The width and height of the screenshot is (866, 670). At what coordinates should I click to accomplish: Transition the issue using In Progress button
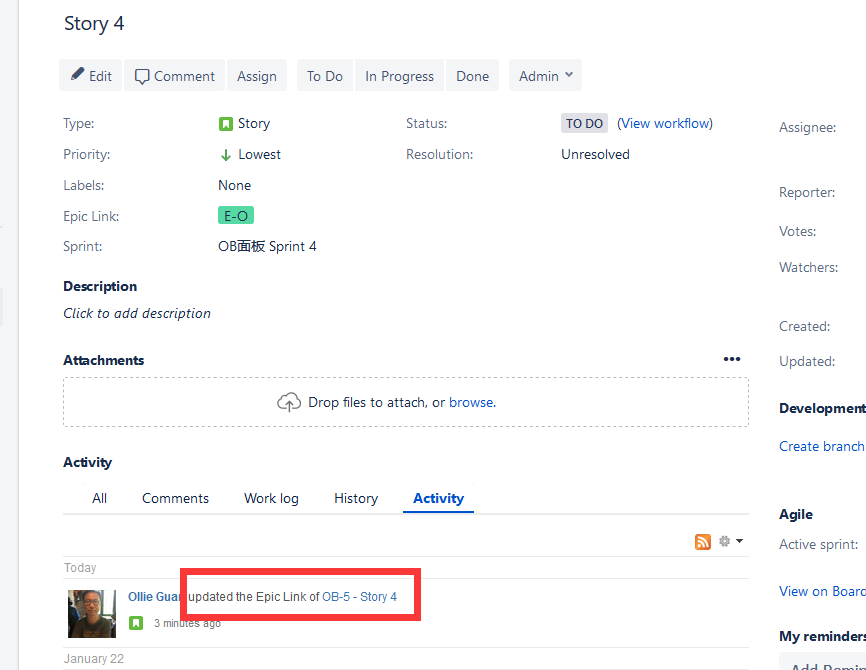399,75
